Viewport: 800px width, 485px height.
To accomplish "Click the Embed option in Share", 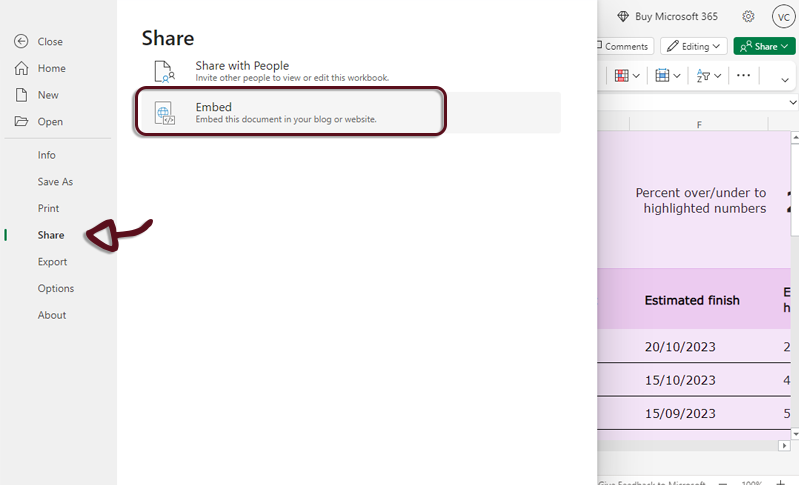I will tap(289, 112).
